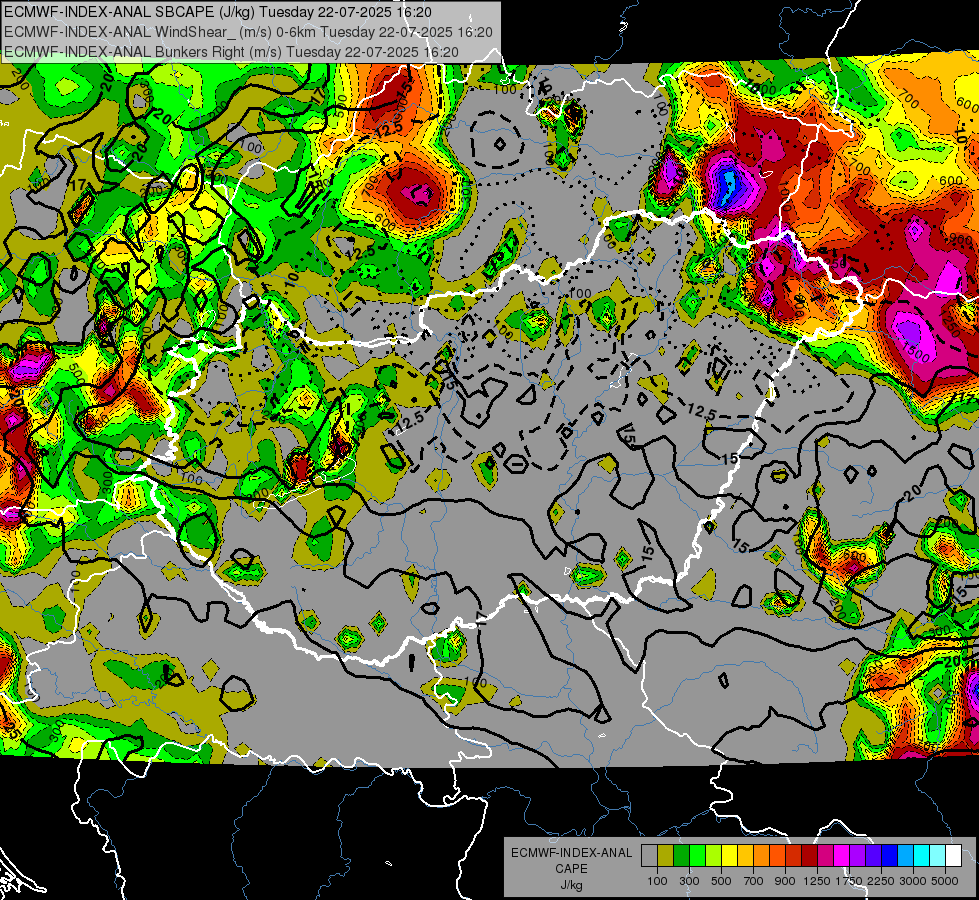Click the CAPE label in the legend
The width and height of the screenshot is (979, 900).
coord(571,868)
